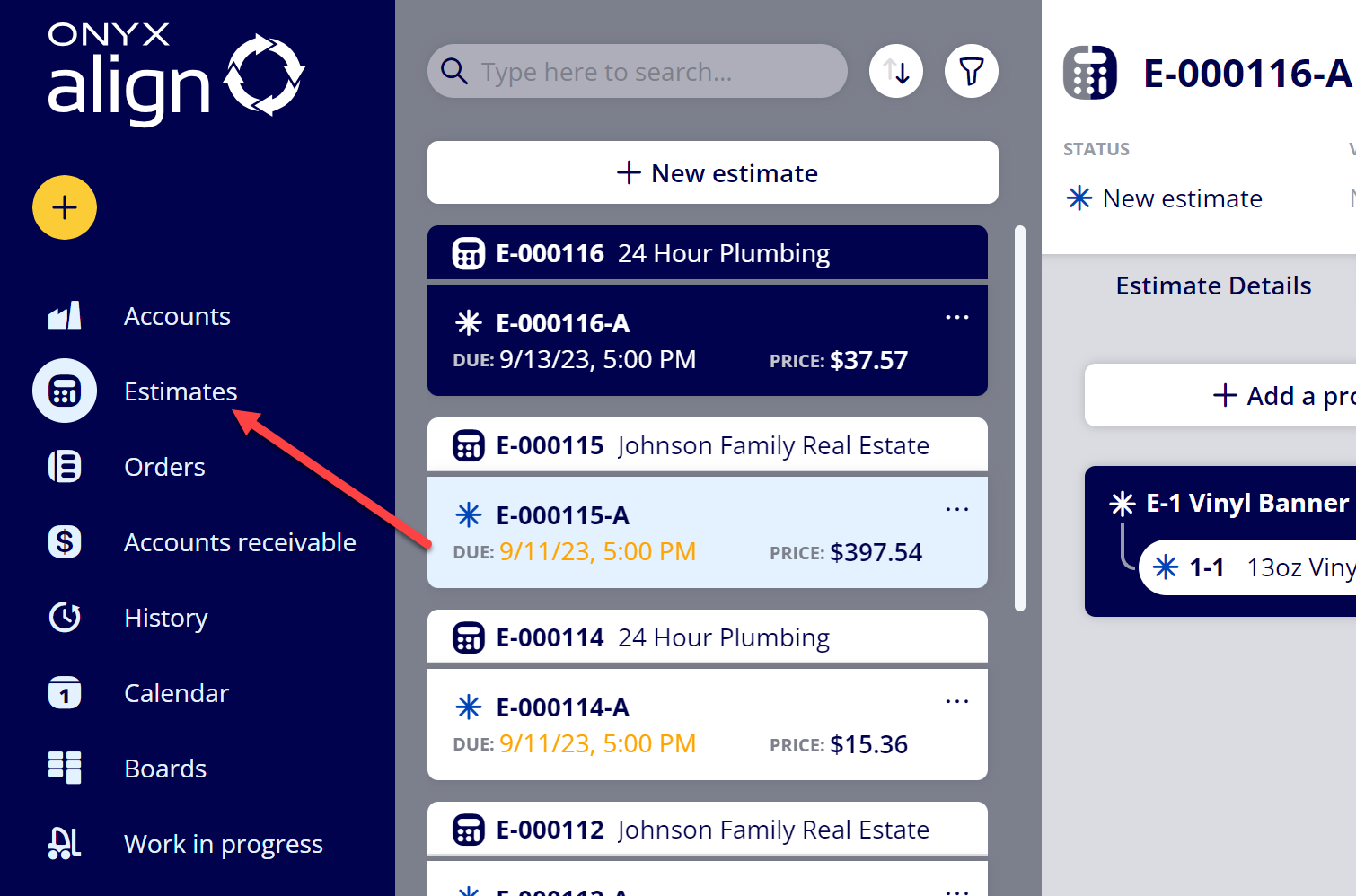Click star icon on the 1-1 line item

[x=1166, y=567]
